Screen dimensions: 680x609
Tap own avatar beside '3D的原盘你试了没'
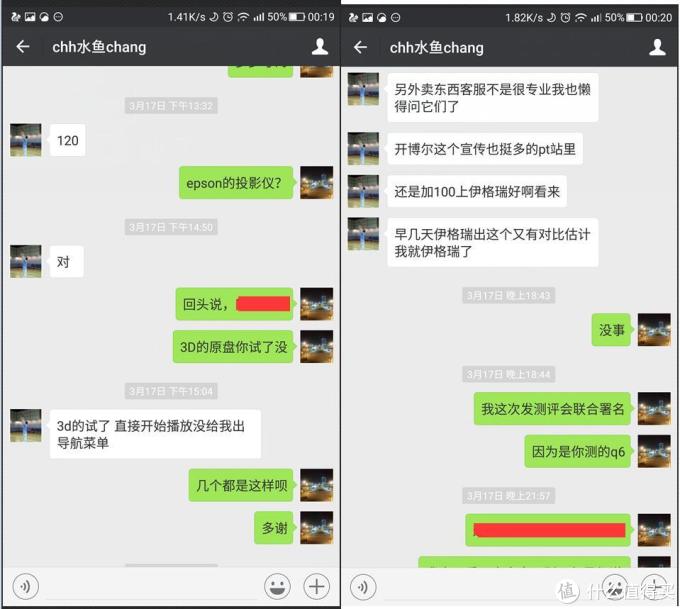(317, 347)
